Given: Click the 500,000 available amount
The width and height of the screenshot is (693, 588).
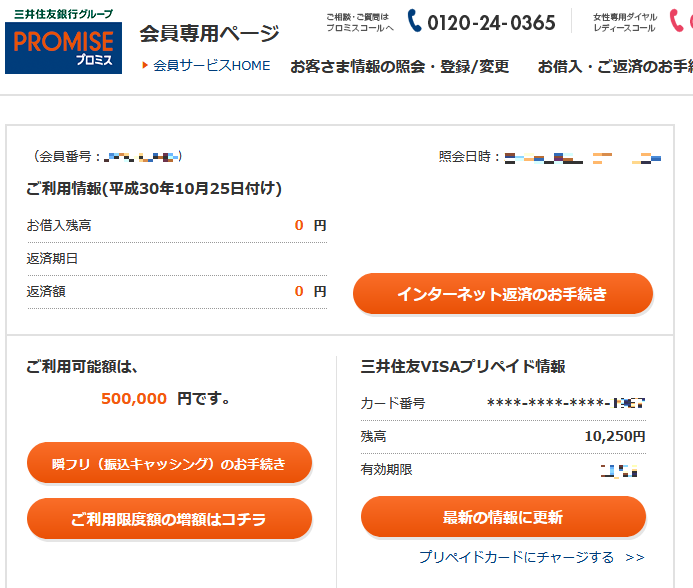Looking at the screenshot, I should point(134,398).
